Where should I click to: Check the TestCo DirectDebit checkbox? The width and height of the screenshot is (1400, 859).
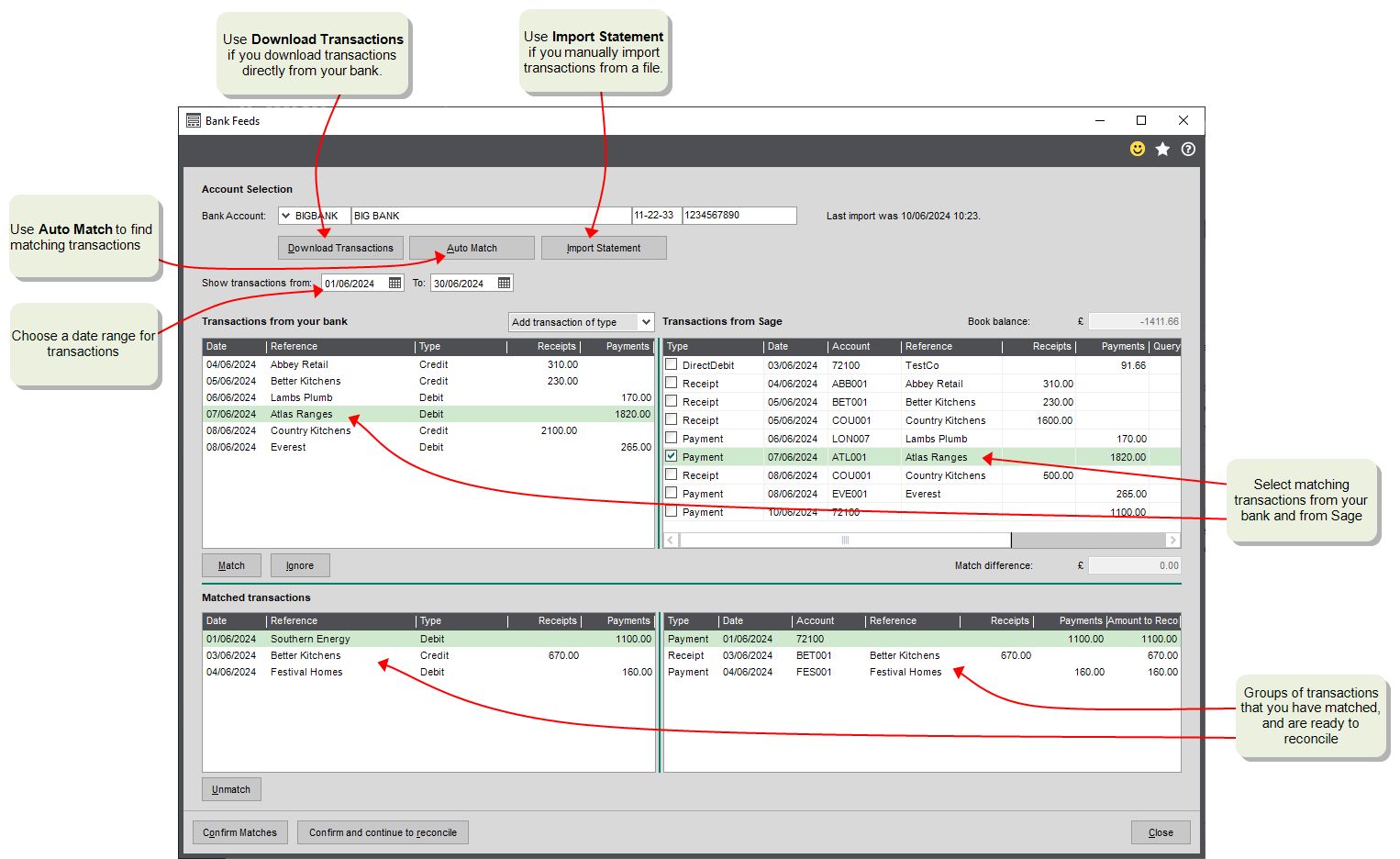coord(671,364)
